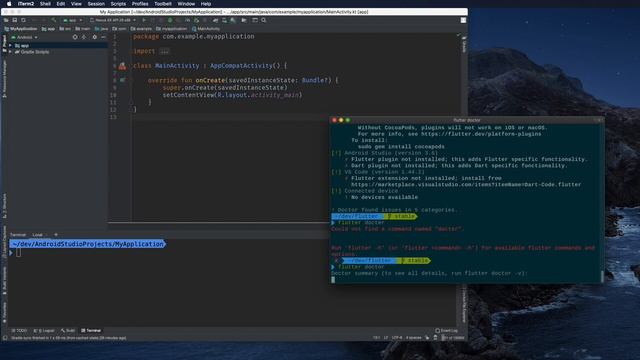Click the SDK Manager icon in toolbar
Viewport: 640px width, 360px height.
click(x=233, y=20)
